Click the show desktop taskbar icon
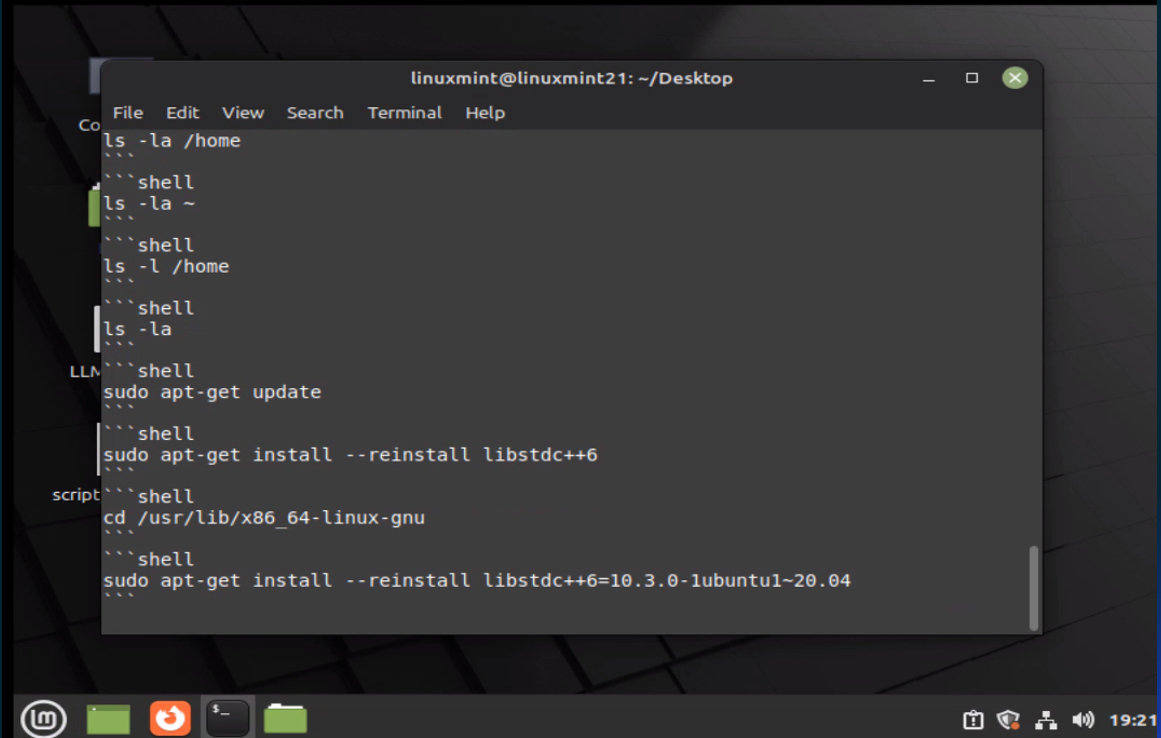Image resolution: width=1161 pixels, height=738 pixels. [x=108, y=719]
